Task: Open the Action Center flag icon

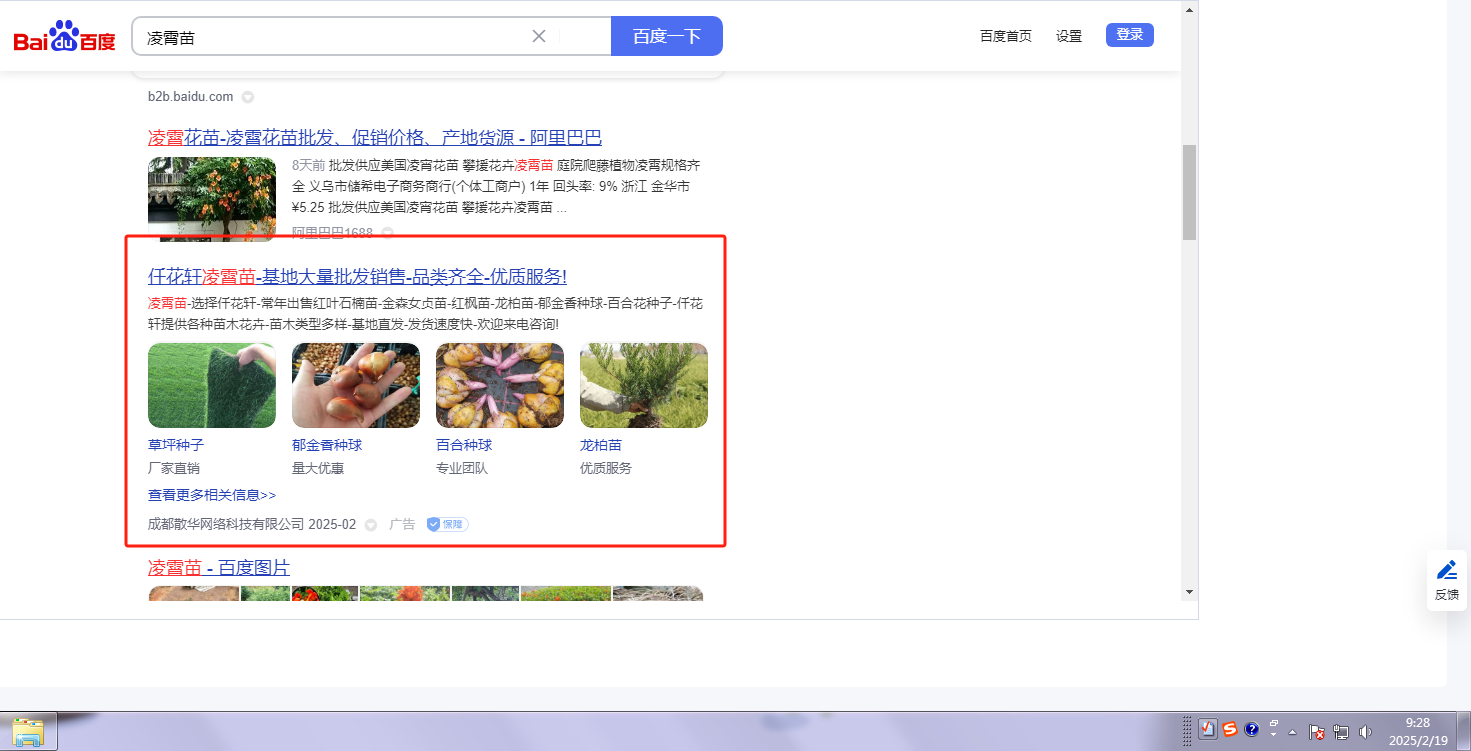Action: tap(1318, 732)
